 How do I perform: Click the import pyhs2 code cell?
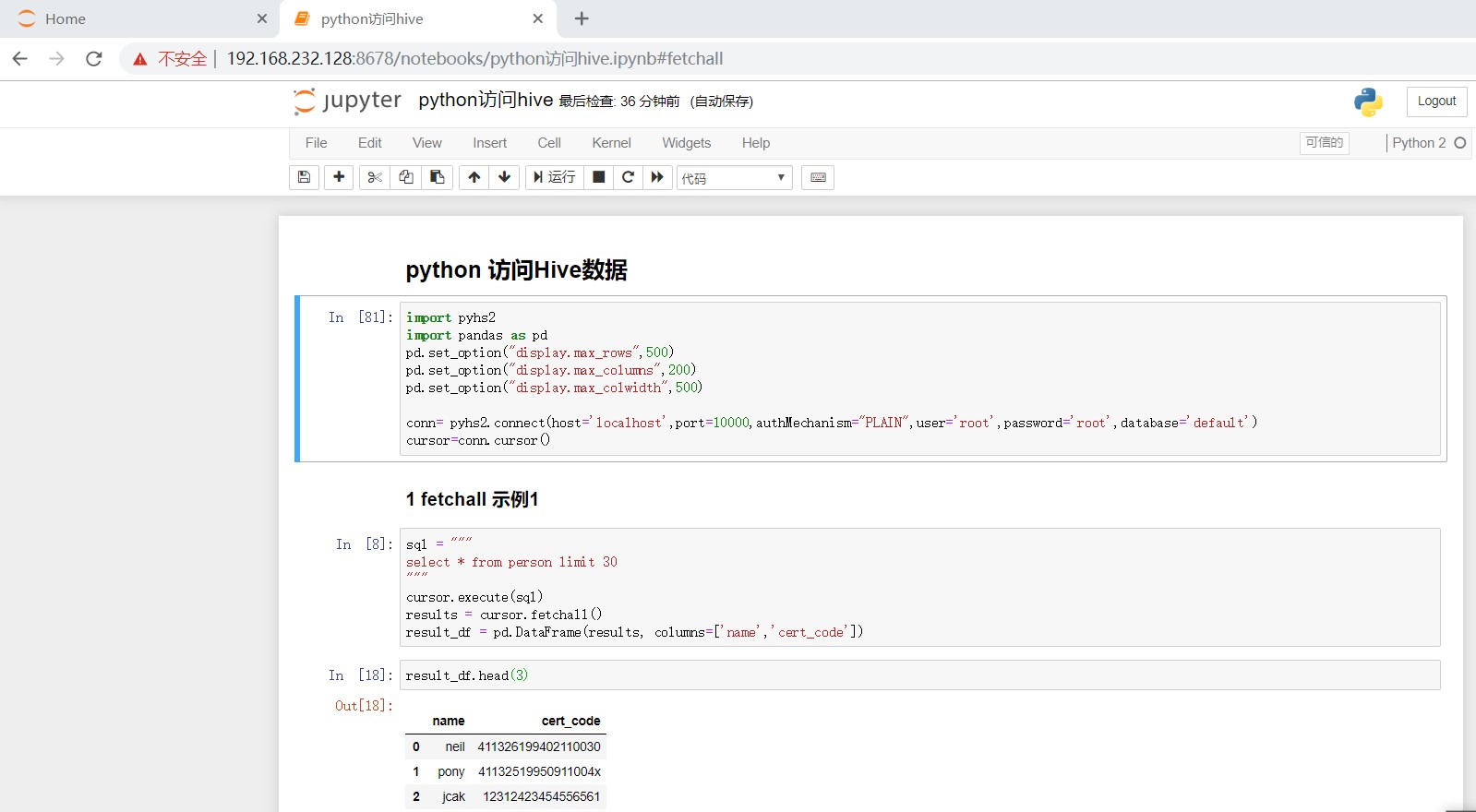point(919,378)
